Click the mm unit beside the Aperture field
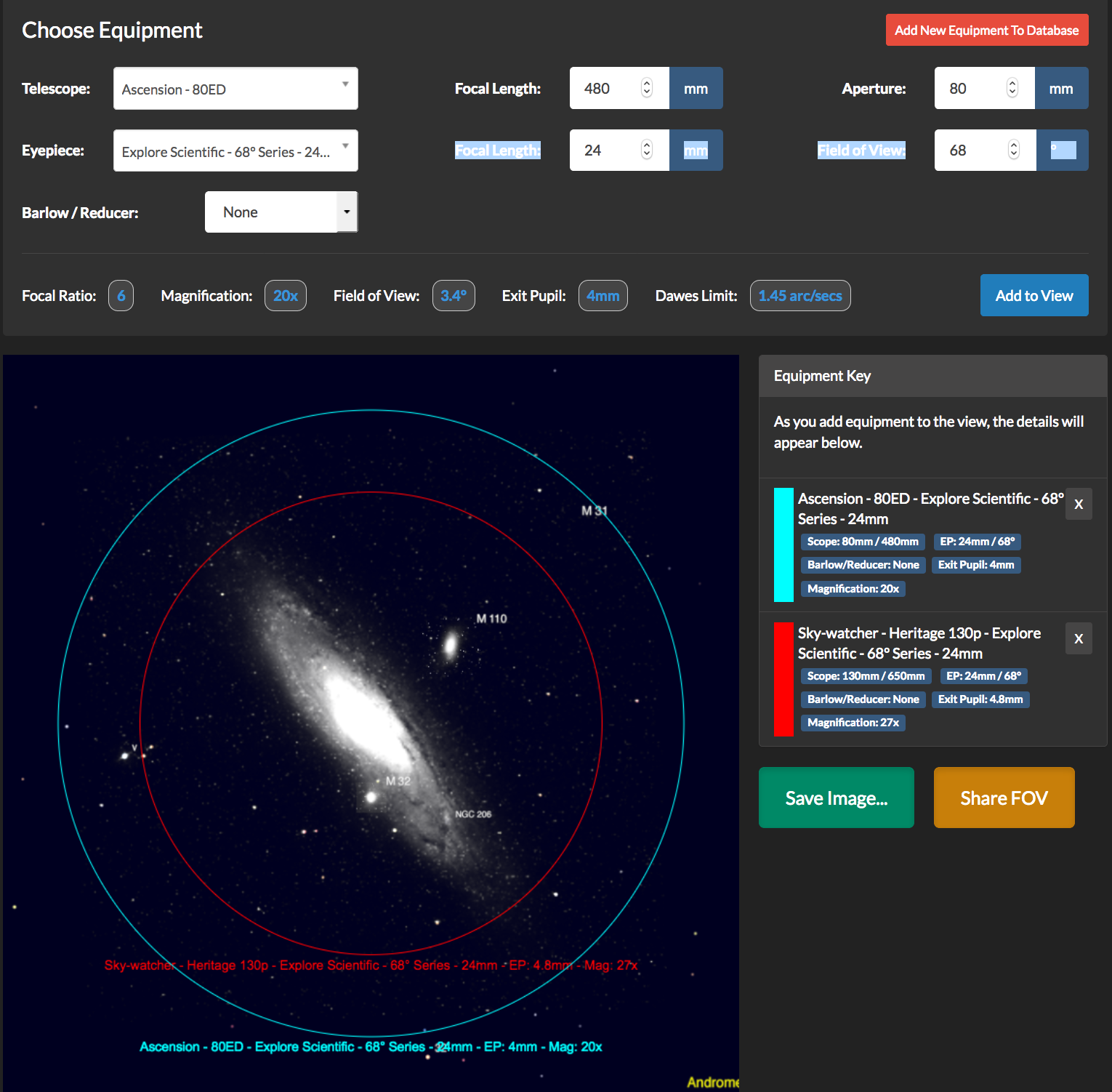The width and height of the screenshot is (1112, 1092). click(1061, 88)
